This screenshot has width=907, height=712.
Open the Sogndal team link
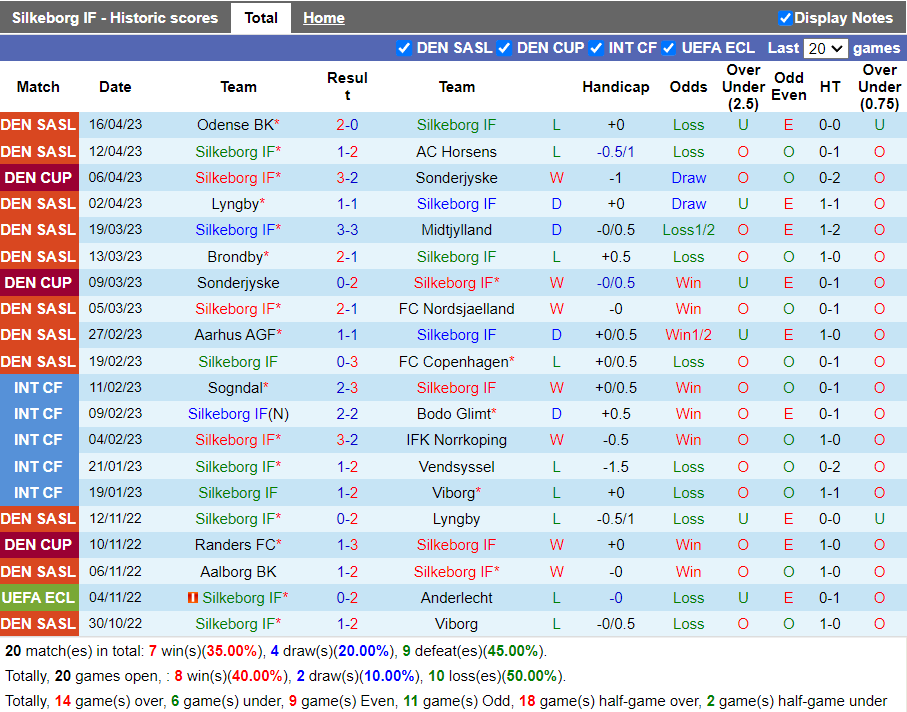[x=235, y=388]
